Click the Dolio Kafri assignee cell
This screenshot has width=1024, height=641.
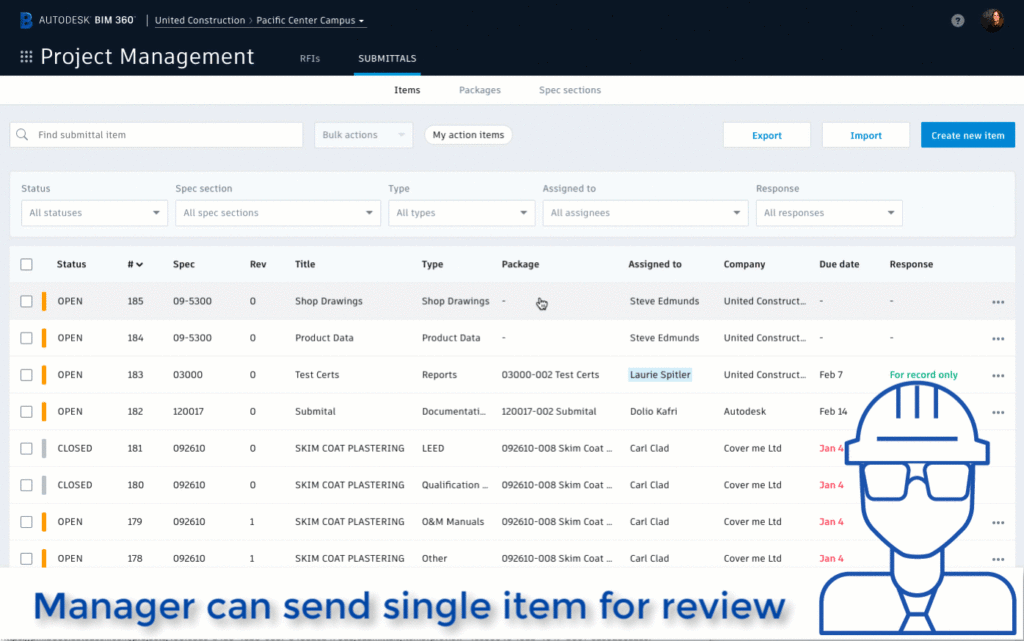[x=653, y=411]
